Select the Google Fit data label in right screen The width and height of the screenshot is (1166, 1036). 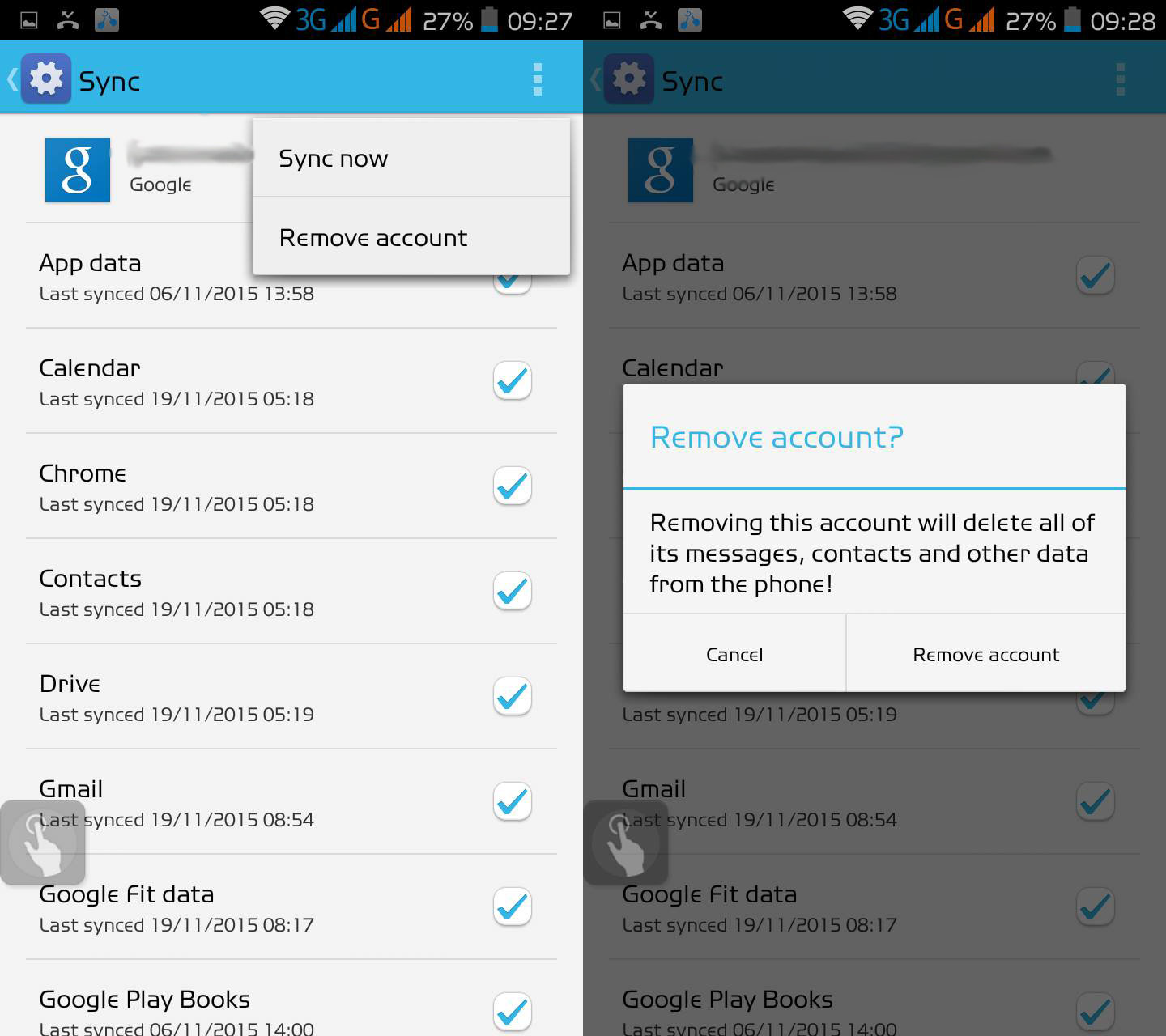710,894
